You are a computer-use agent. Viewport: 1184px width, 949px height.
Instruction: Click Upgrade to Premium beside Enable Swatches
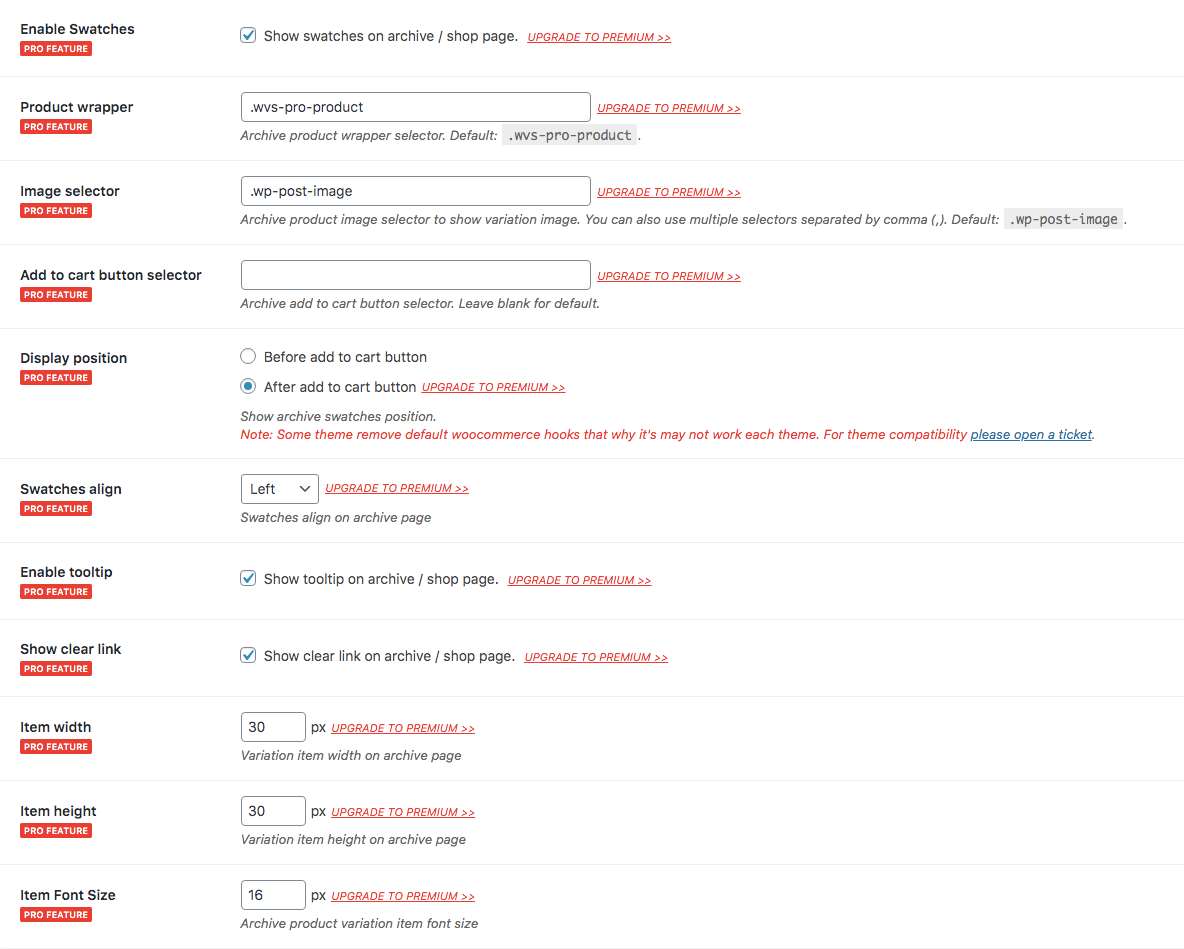599,38
